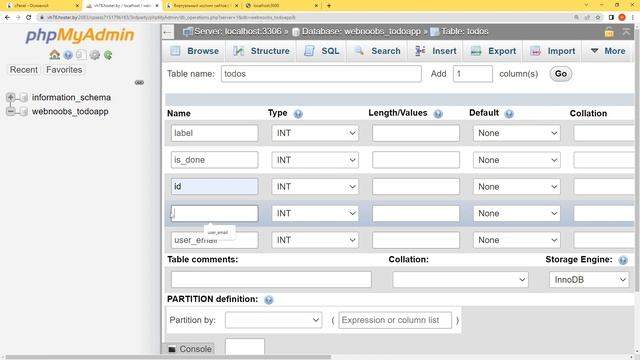Switch to the SQL tab
Image resolution: width=640 pixels, height=360 pixels.
point(322,51)
